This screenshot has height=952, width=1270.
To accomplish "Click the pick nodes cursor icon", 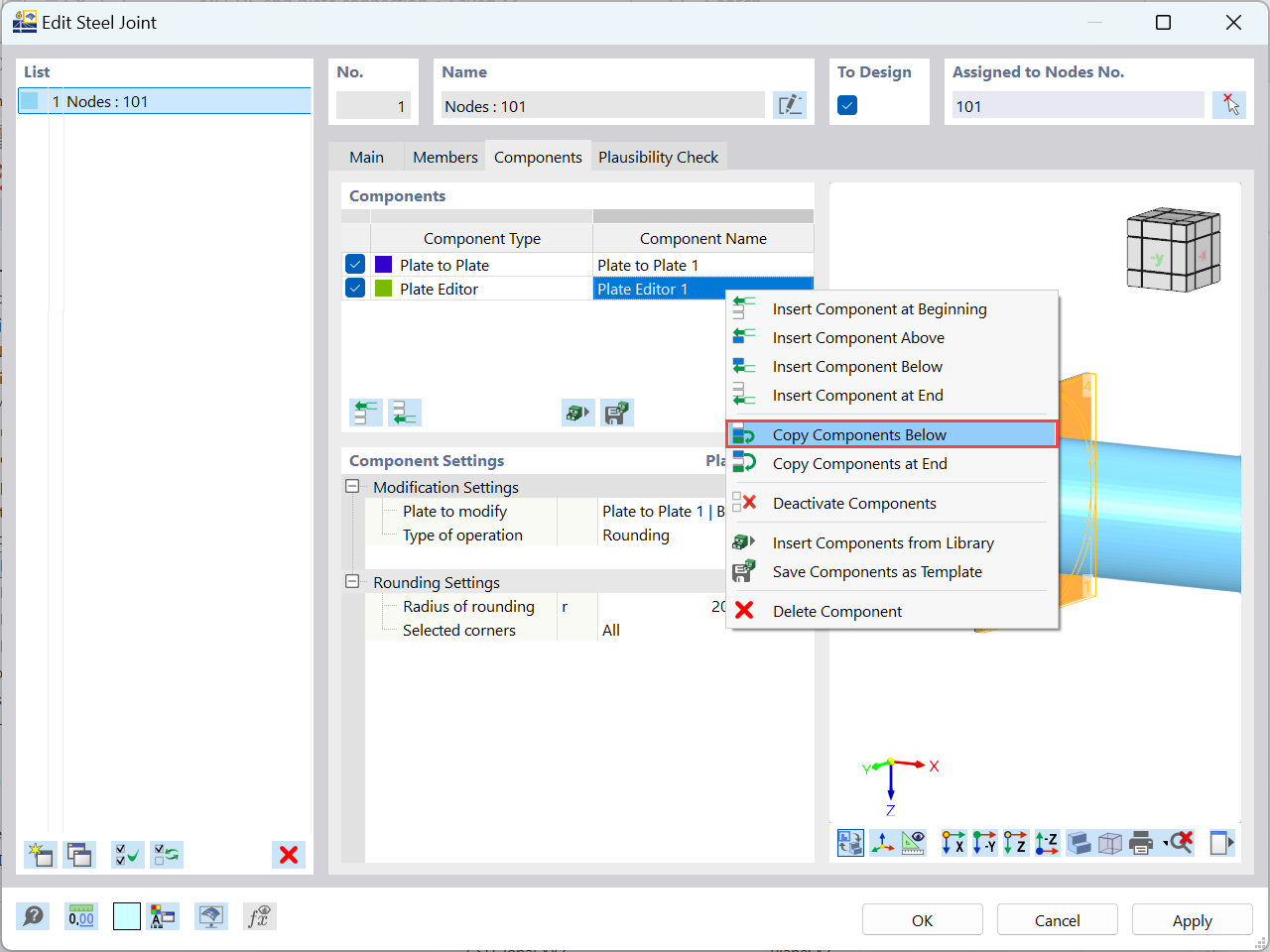I will 1229,105.
